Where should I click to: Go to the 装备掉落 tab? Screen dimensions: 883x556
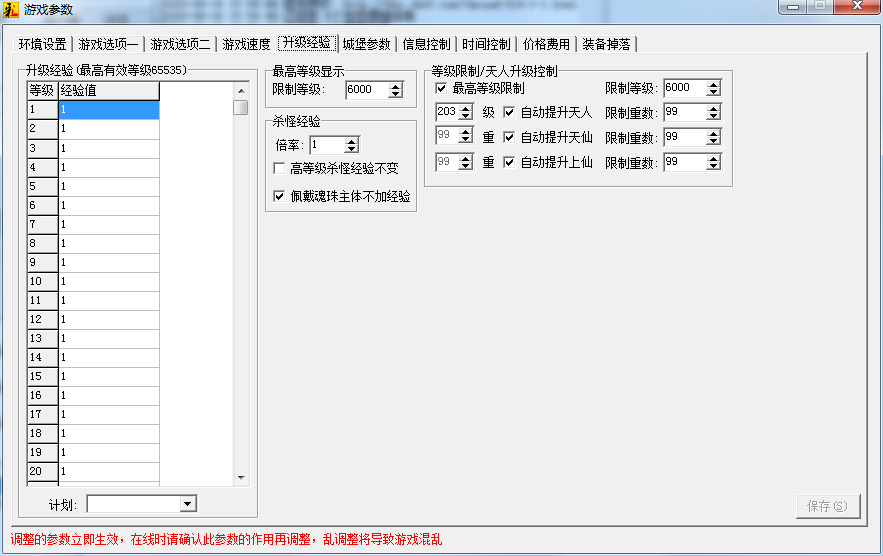(x=606, y=44)
